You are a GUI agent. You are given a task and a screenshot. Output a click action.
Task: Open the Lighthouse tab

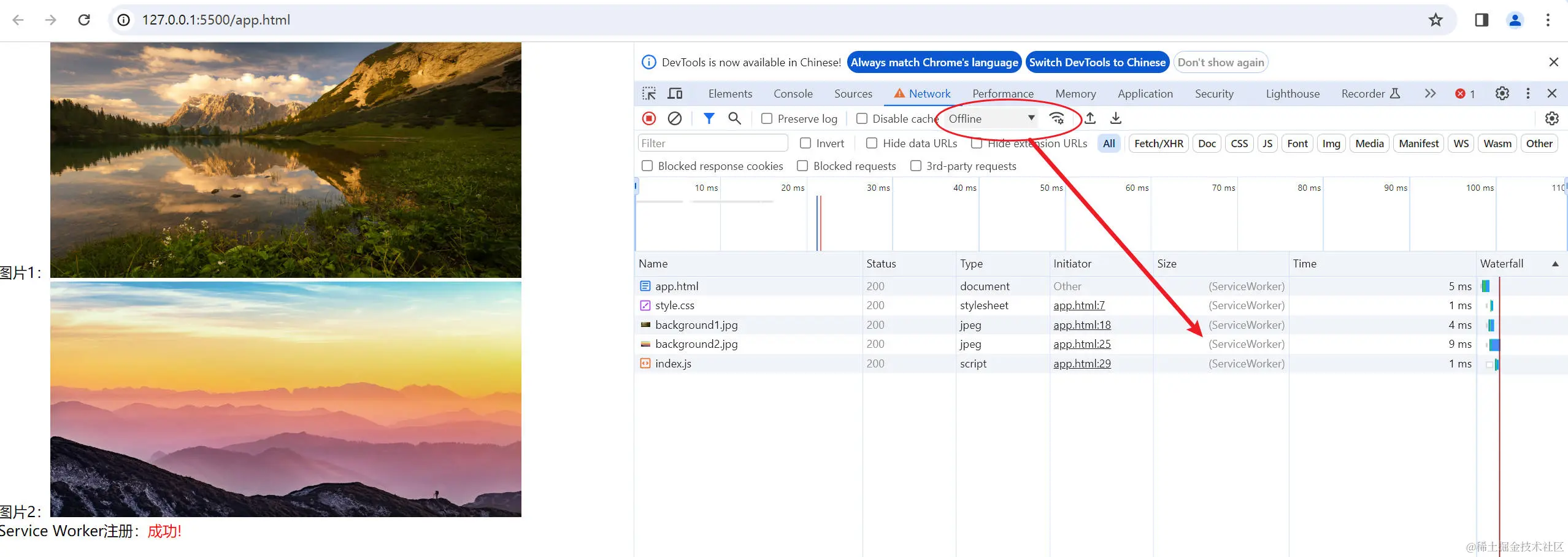[1293, 94]
